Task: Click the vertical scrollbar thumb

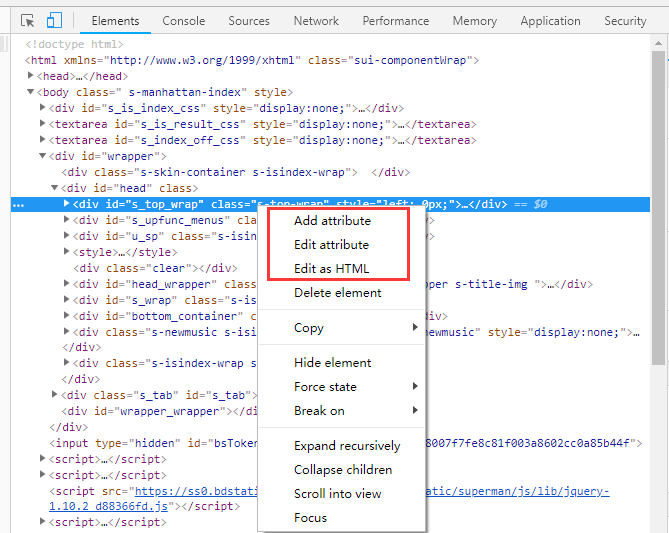Action: 658,208
